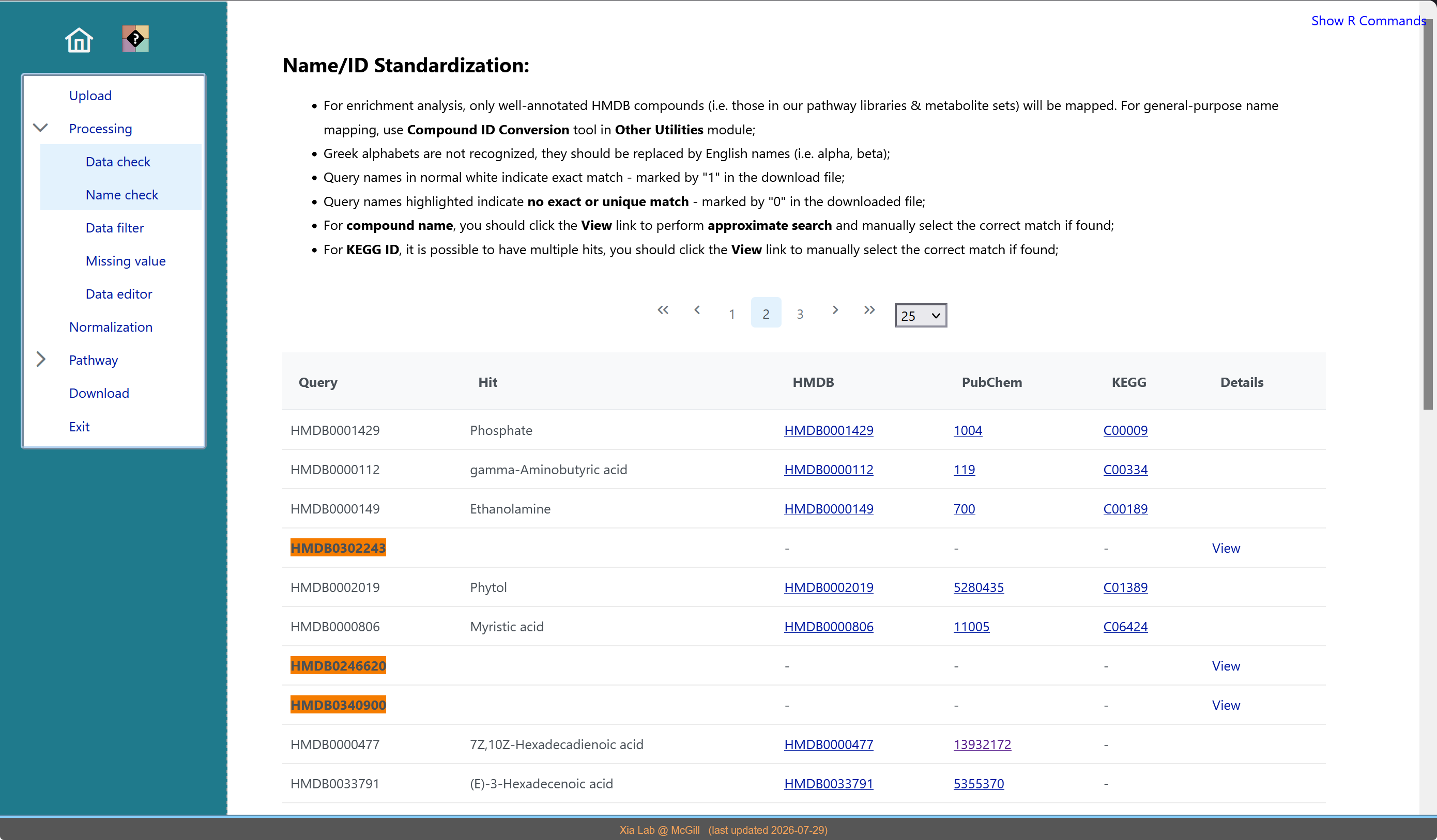Open the Upload menu item
The width and height of the screenshot is (1437, 840).
(90, 95)
